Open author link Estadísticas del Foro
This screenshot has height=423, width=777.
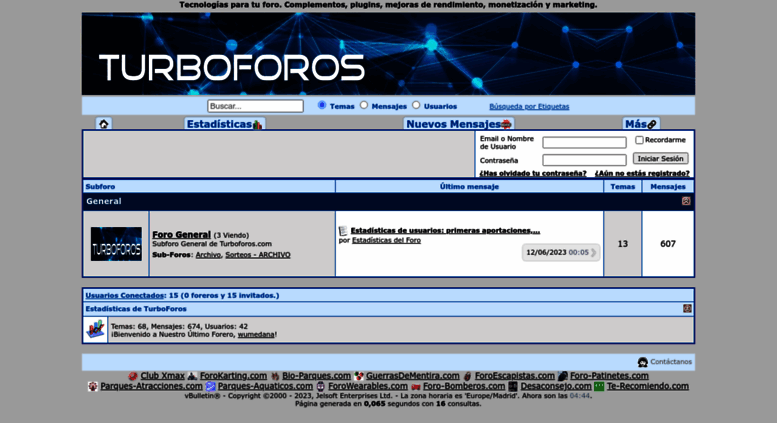[x=387, y=240]
